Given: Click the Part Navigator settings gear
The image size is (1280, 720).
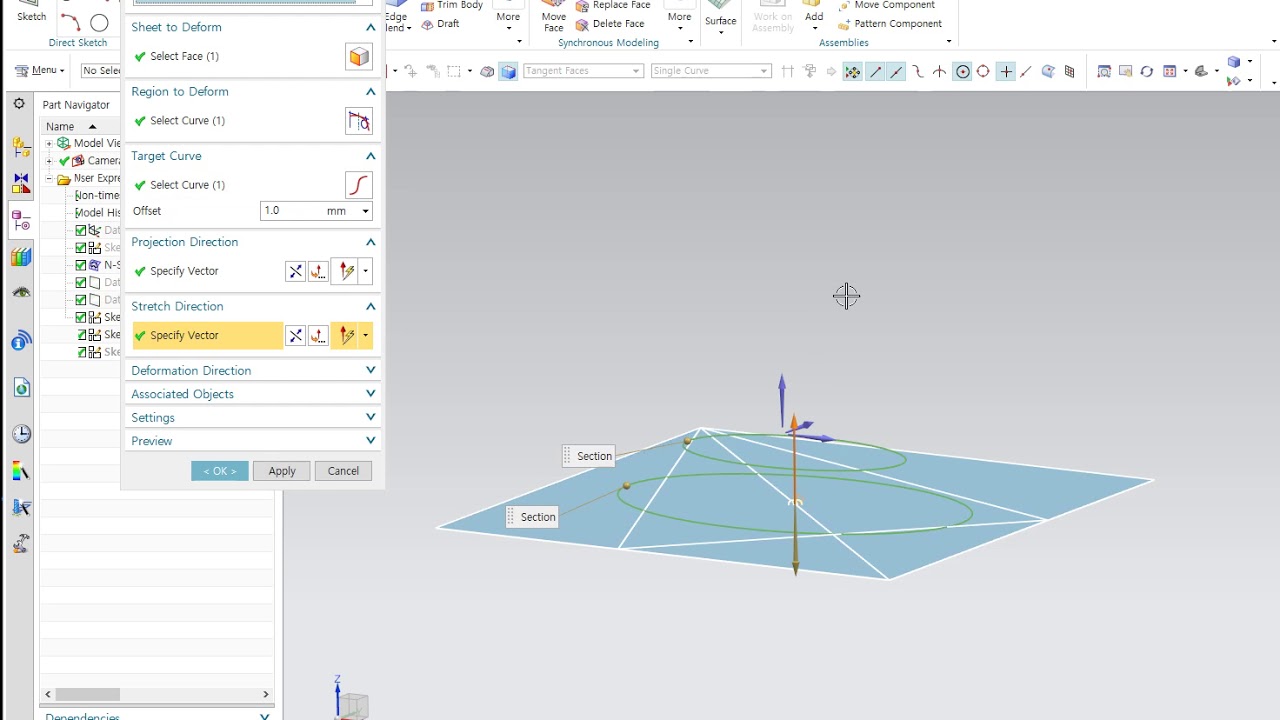Looking at the screenshot, I should click(19, 104).
